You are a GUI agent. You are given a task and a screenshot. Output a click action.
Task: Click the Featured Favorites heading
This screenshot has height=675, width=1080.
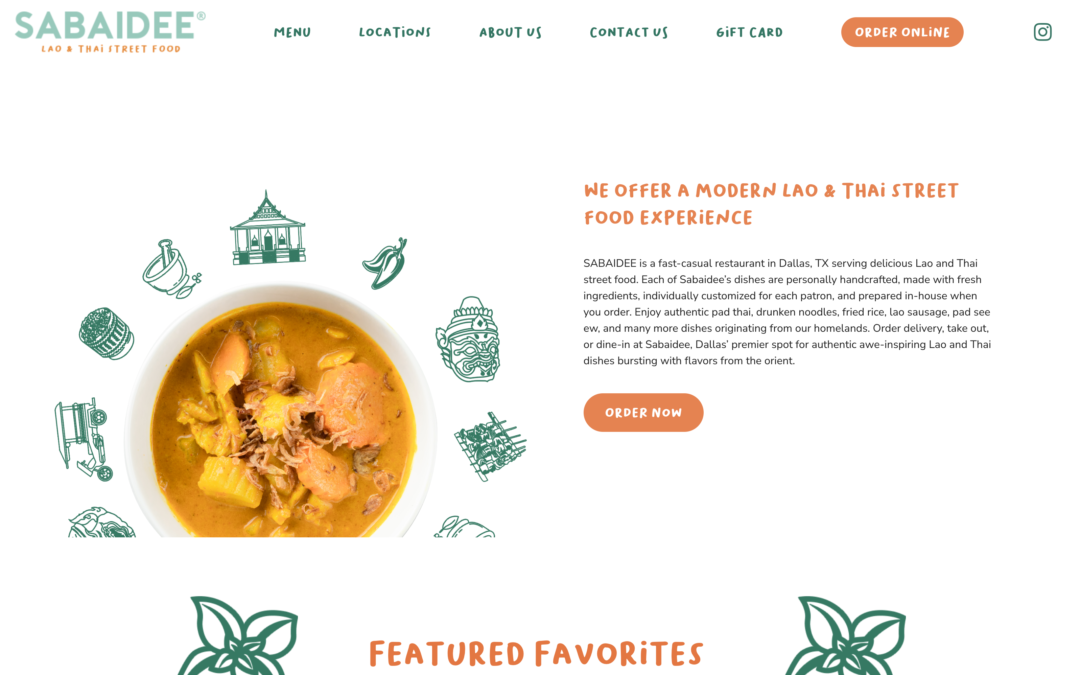[x=536, y=653]
